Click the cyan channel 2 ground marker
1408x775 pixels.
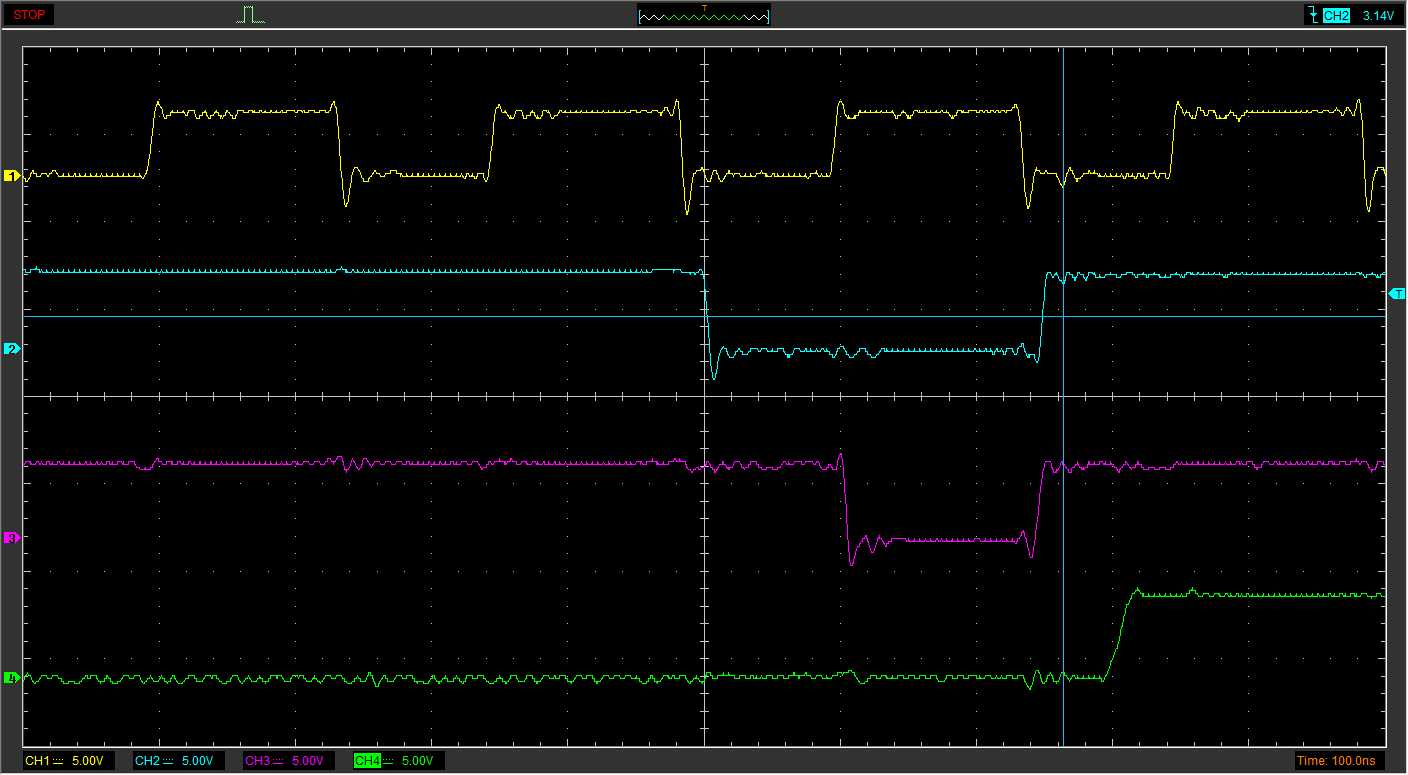pos(12,348)
